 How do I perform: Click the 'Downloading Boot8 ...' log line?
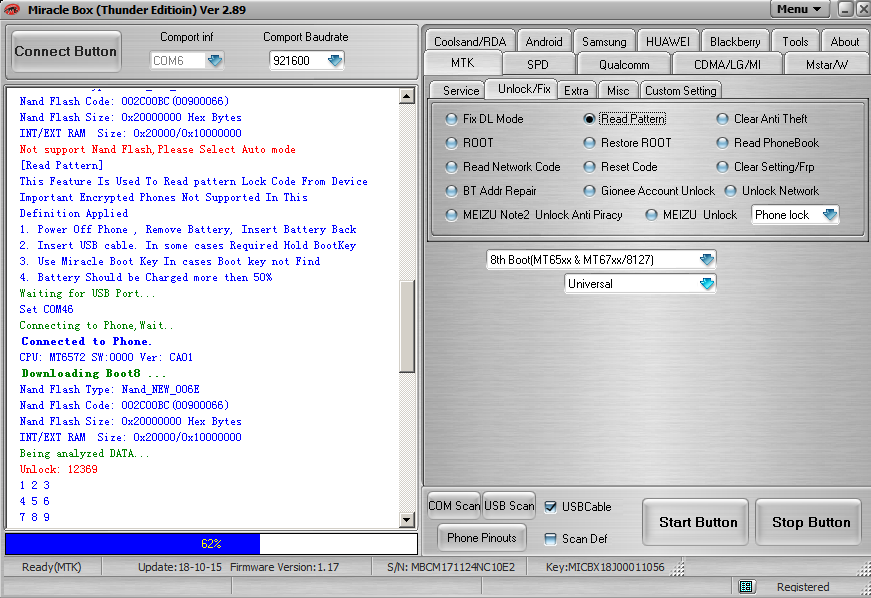point(93,373)
